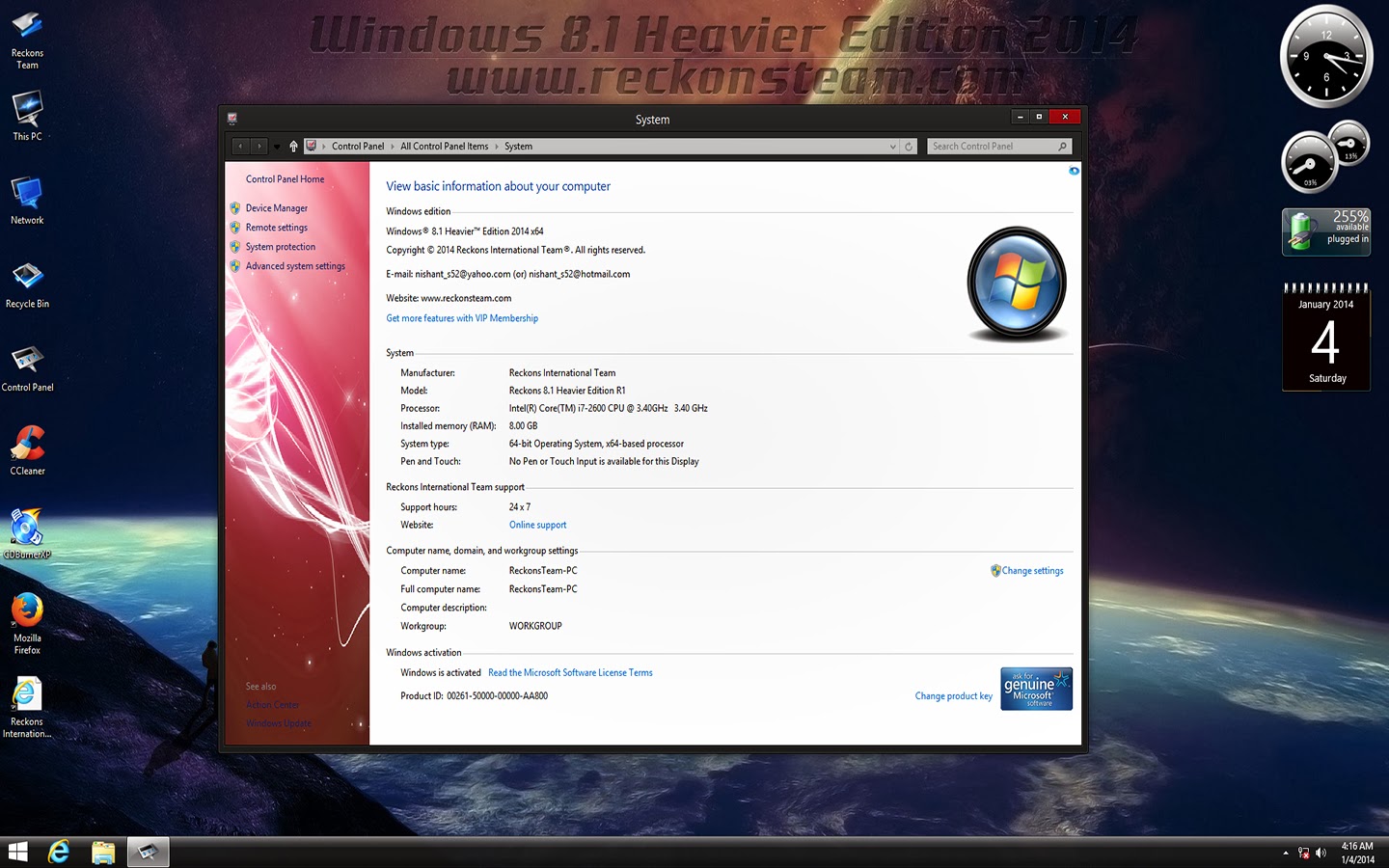Click the help icon in System window
The image size is (1389, 868).
[x=1074, y=171]
